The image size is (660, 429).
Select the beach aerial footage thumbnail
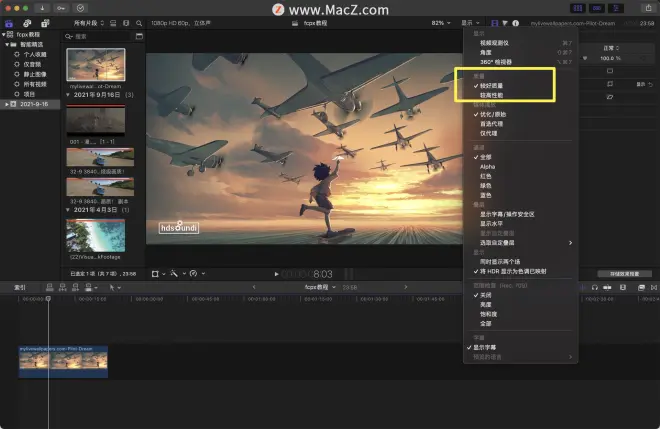[x=96, y=235]
